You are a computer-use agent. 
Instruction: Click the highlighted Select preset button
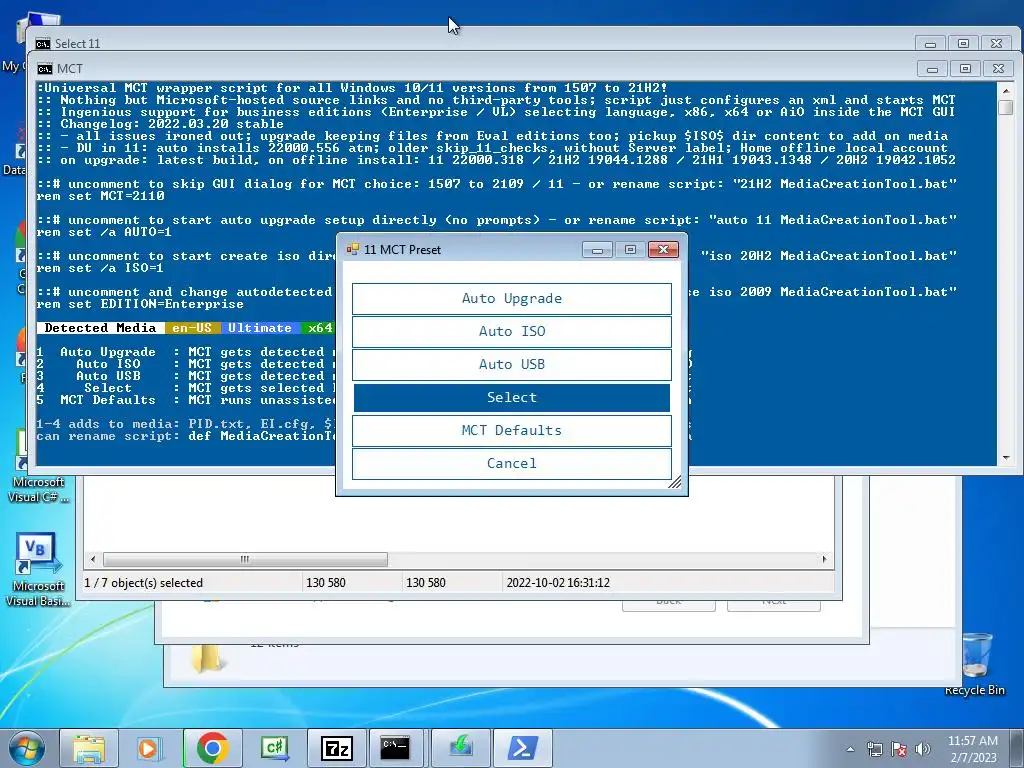511,398
